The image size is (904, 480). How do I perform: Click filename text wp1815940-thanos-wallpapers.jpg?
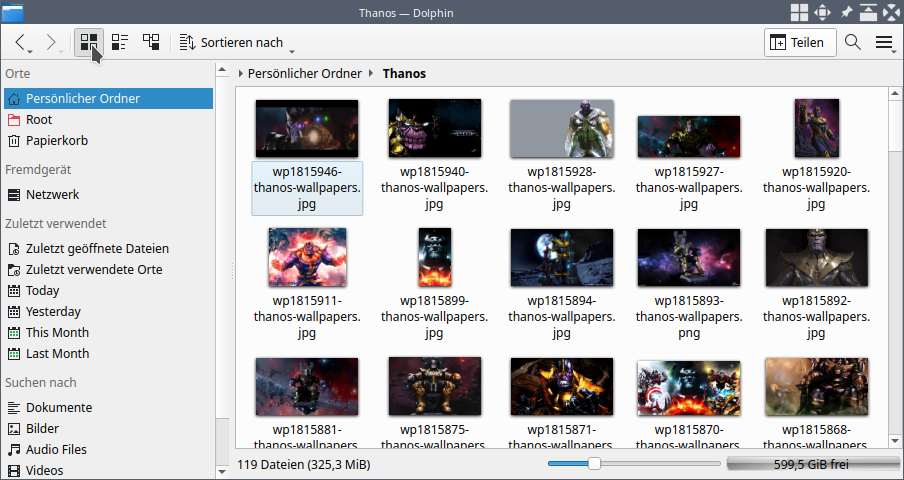point(435,188)
